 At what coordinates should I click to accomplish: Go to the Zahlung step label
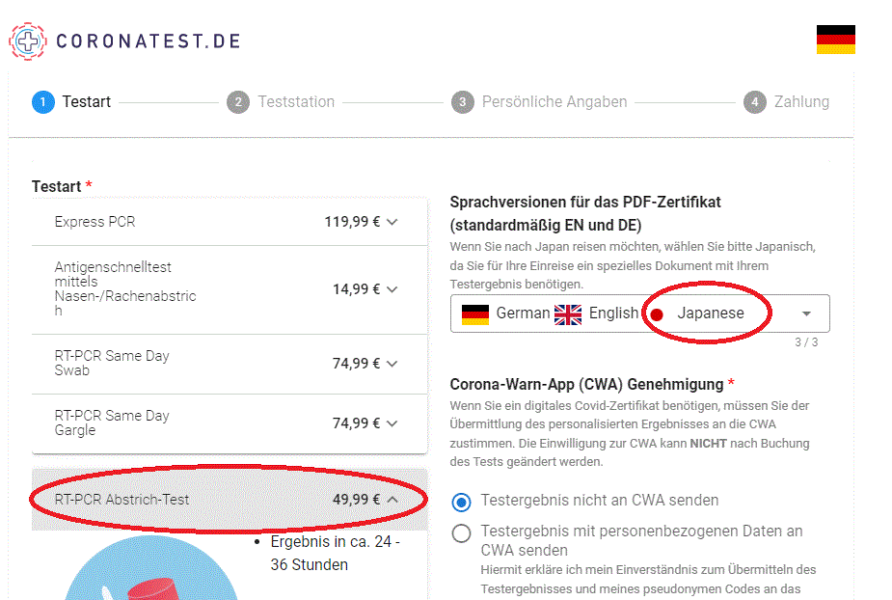[x=801, y=102]
